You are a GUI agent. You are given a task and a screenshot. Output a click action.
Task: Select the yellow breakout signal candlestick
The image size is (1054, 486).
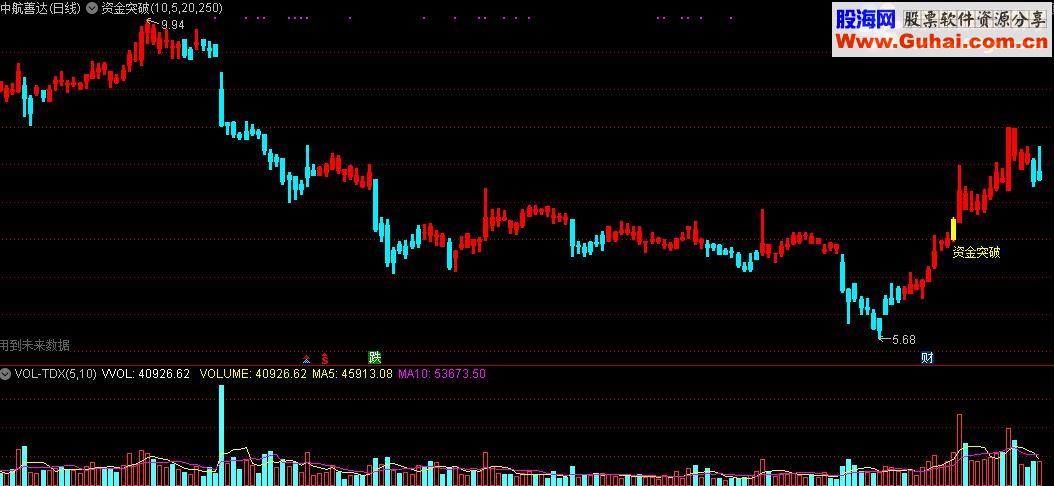[953, 230]
